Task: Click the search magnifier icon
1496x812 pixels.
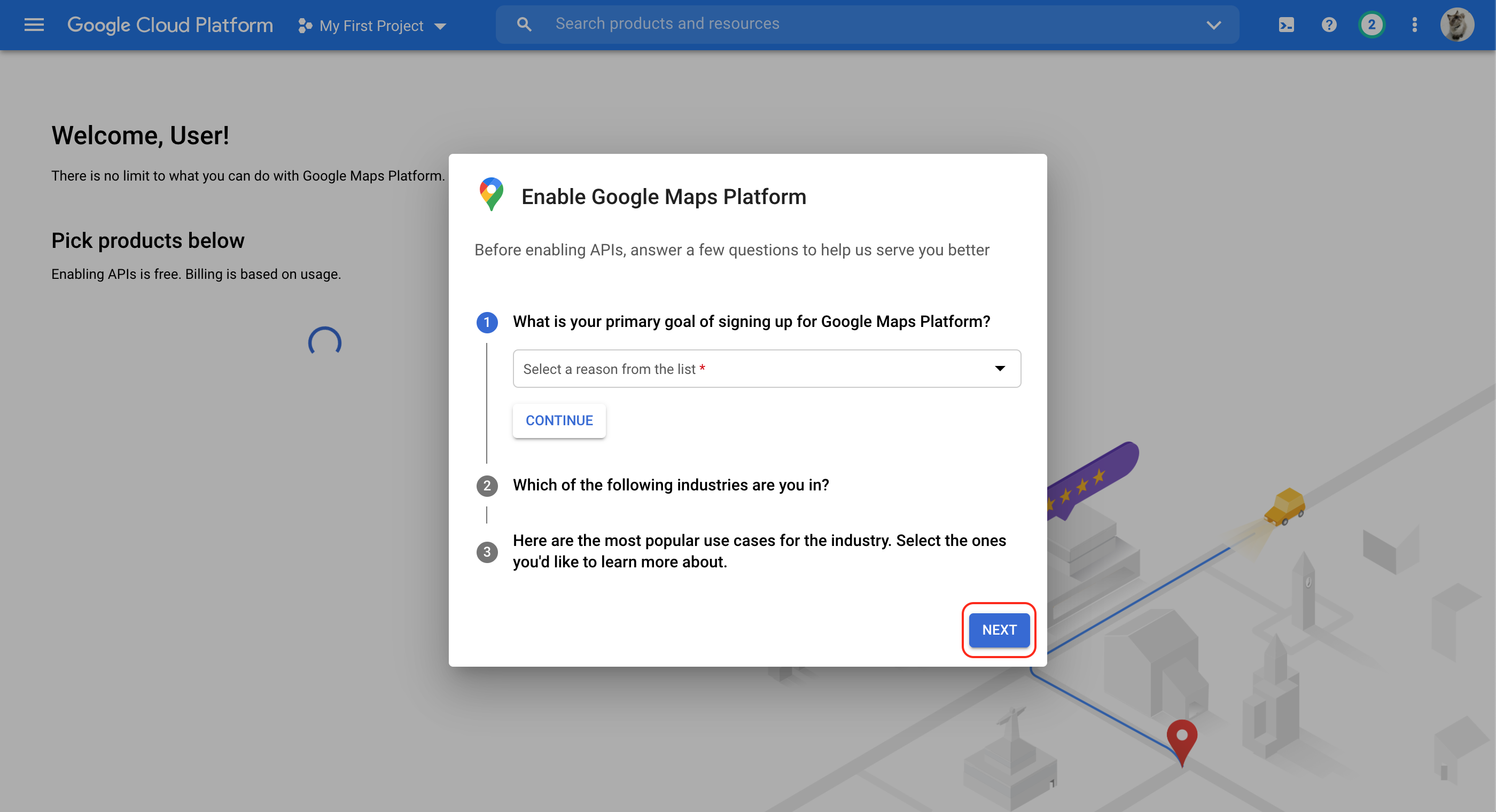Action: point(524,24)
